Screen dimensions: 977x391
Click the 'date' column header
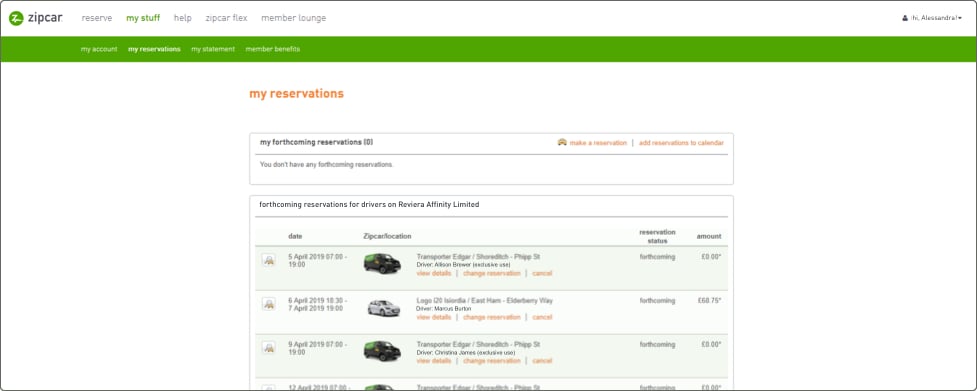coord(295,237)
